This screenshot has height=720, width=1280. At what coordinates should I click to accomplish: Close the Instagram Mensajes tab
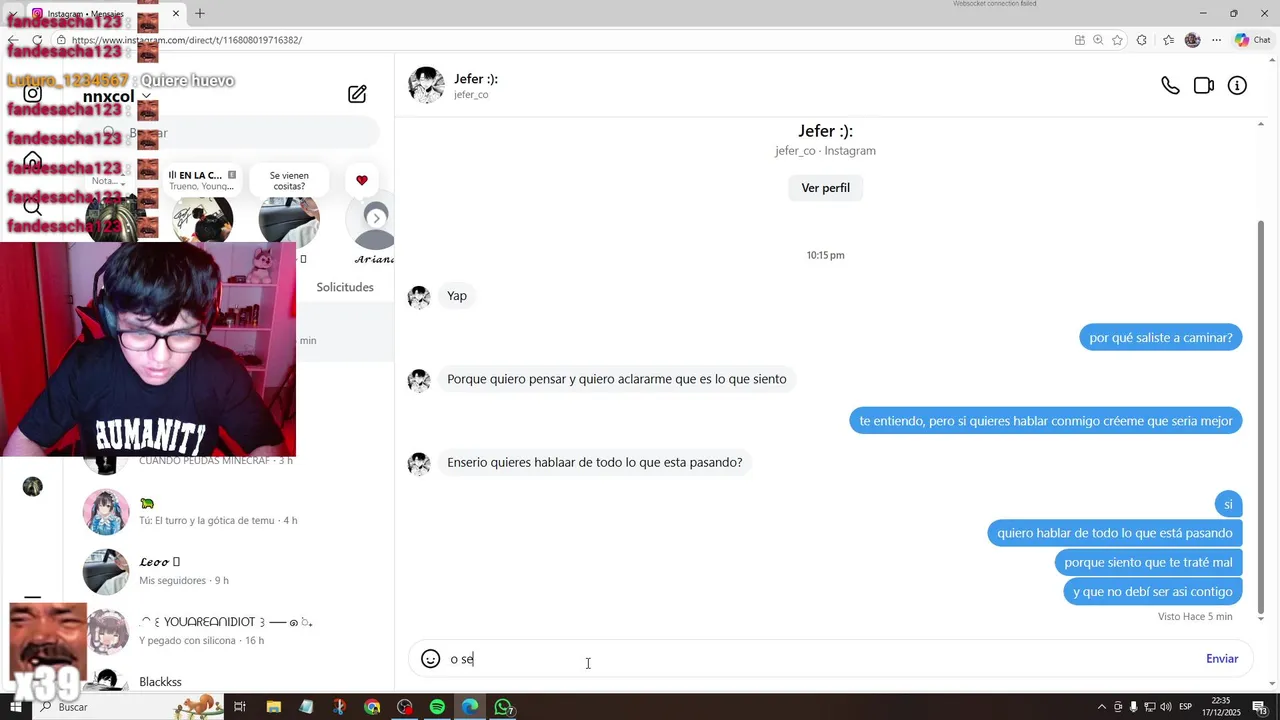click(x=176, y=13)
